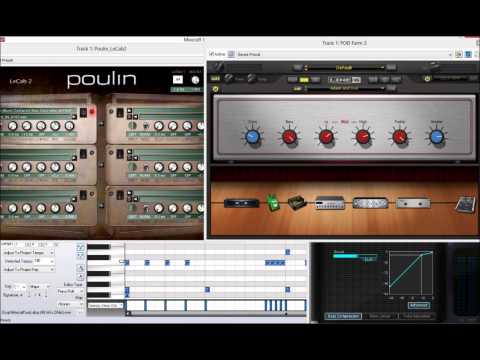Click the blue Volume knob on the amp
Screen dimensions: 480x360
(x=436, y=137)
